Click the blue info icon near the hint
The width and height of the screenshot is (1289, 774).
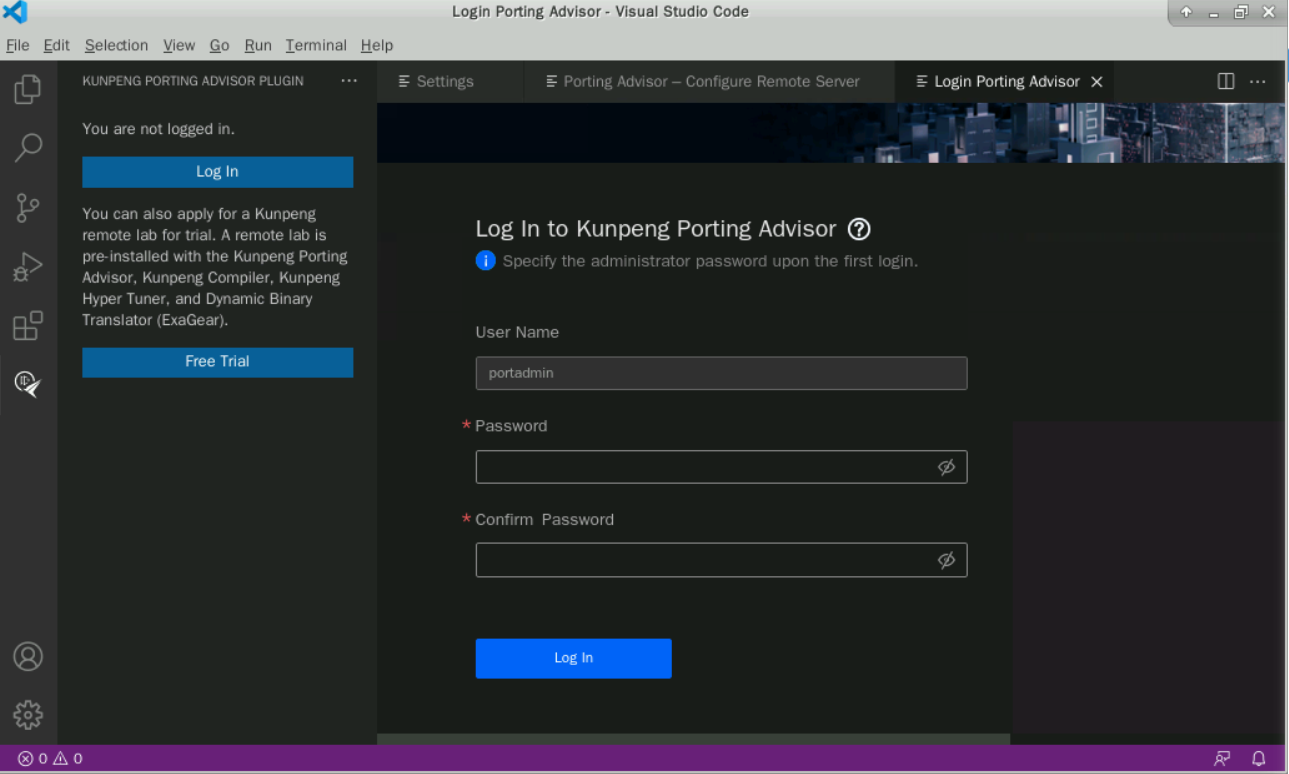point(486,261)
